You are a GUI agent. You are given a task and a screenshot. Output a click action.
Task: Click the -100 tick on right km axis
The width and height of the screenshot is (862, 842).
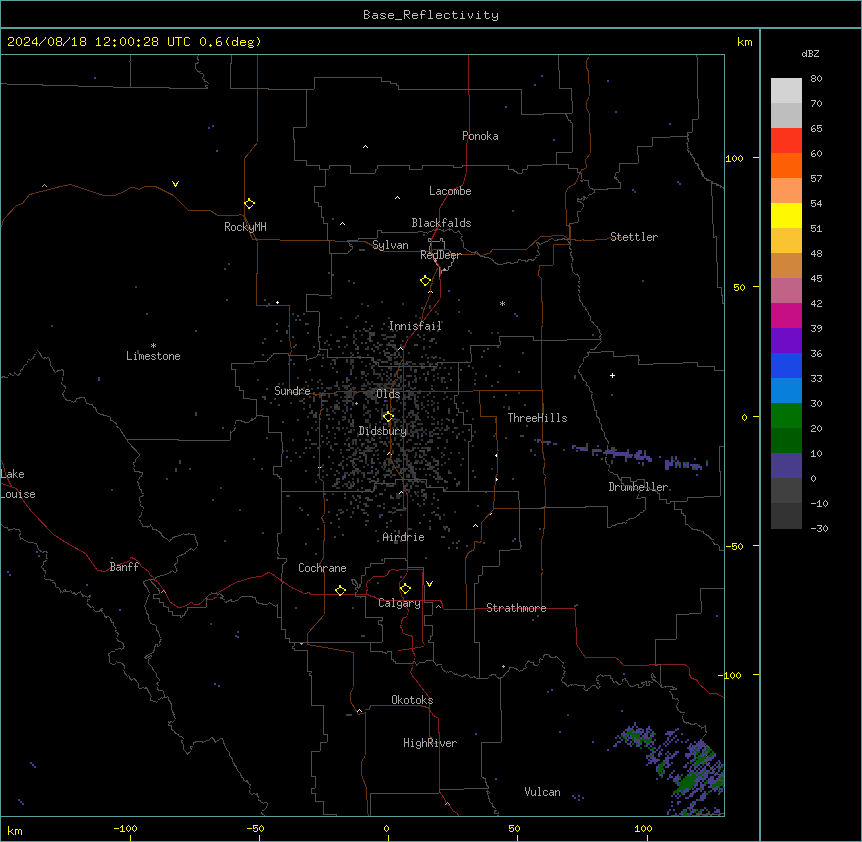click(731, 675)
